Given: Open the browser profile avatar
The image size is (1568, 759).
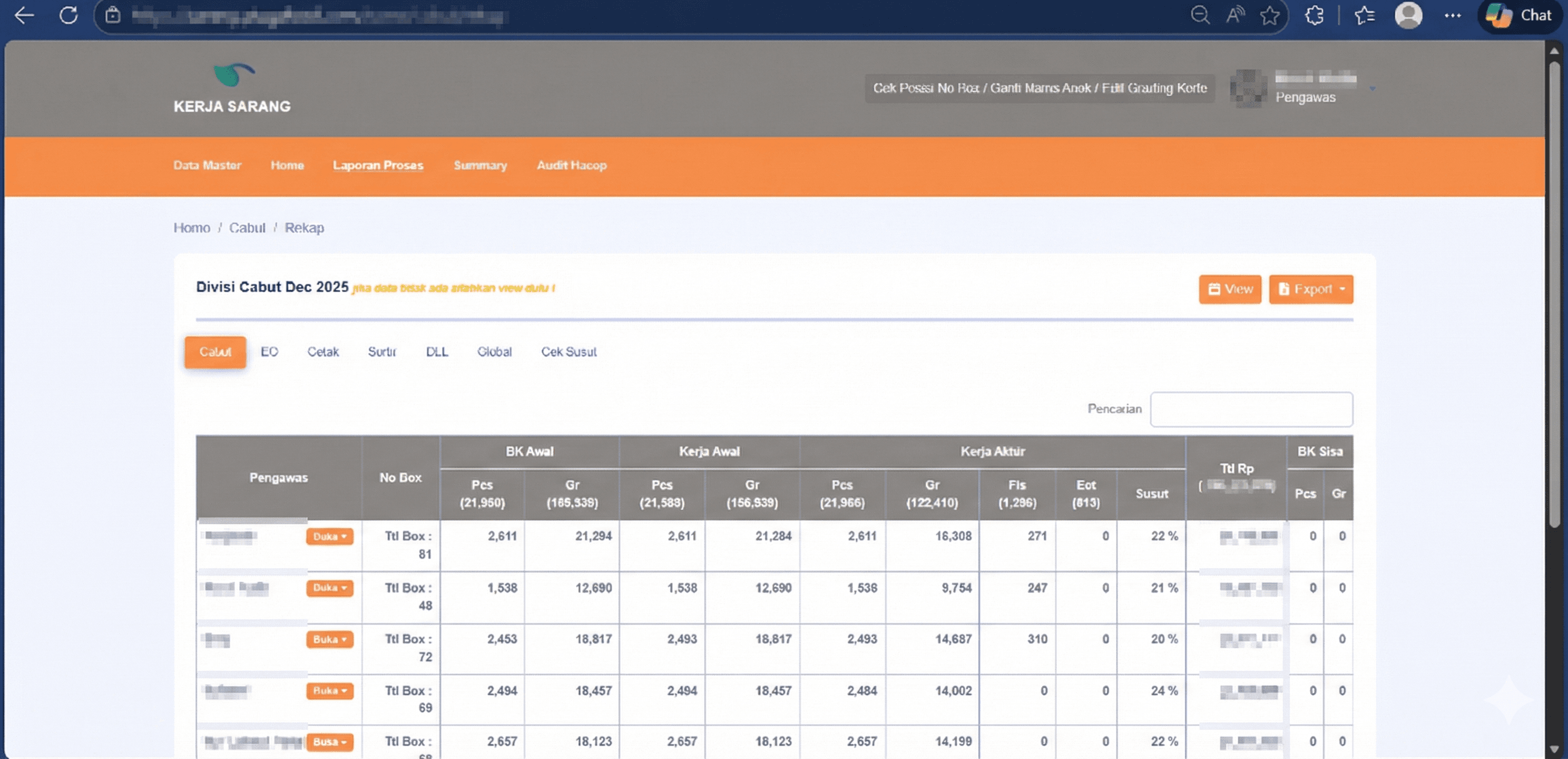Looking at the screenshot, I should click(x=1408, y=15).
